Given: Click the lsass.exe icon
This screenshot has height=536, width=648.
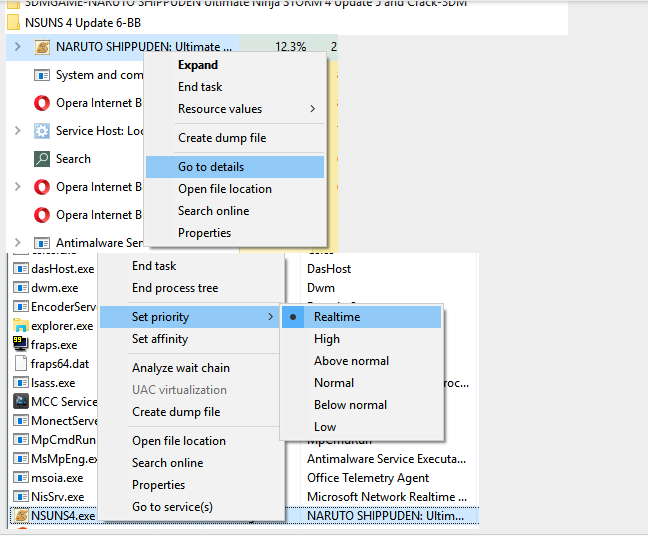Looking at the screenshot, I should (x=21, y=383).
